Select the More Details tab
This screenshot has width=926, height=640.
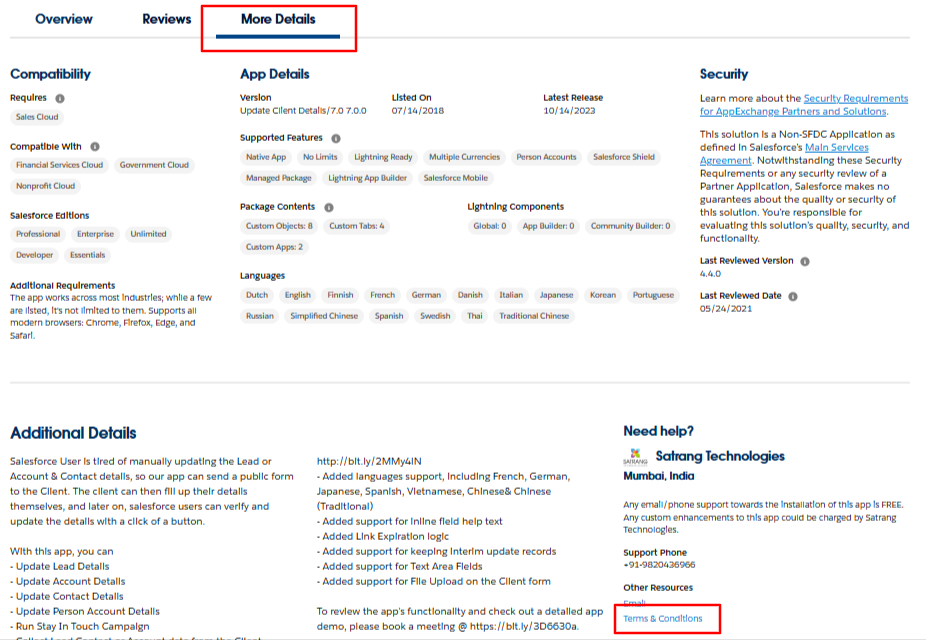pos(278,19)
